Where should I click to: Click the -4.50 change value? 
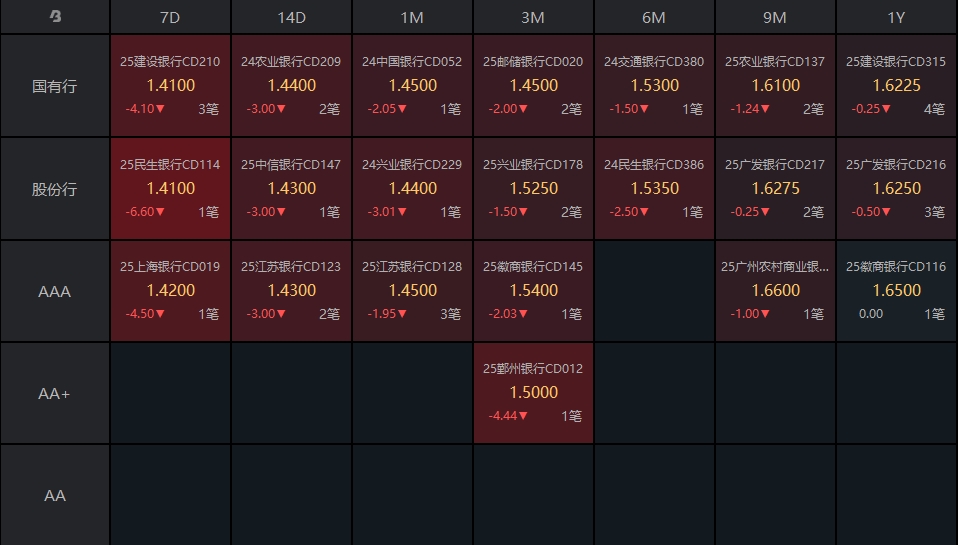pyautogui.click(x=145, y=314)
